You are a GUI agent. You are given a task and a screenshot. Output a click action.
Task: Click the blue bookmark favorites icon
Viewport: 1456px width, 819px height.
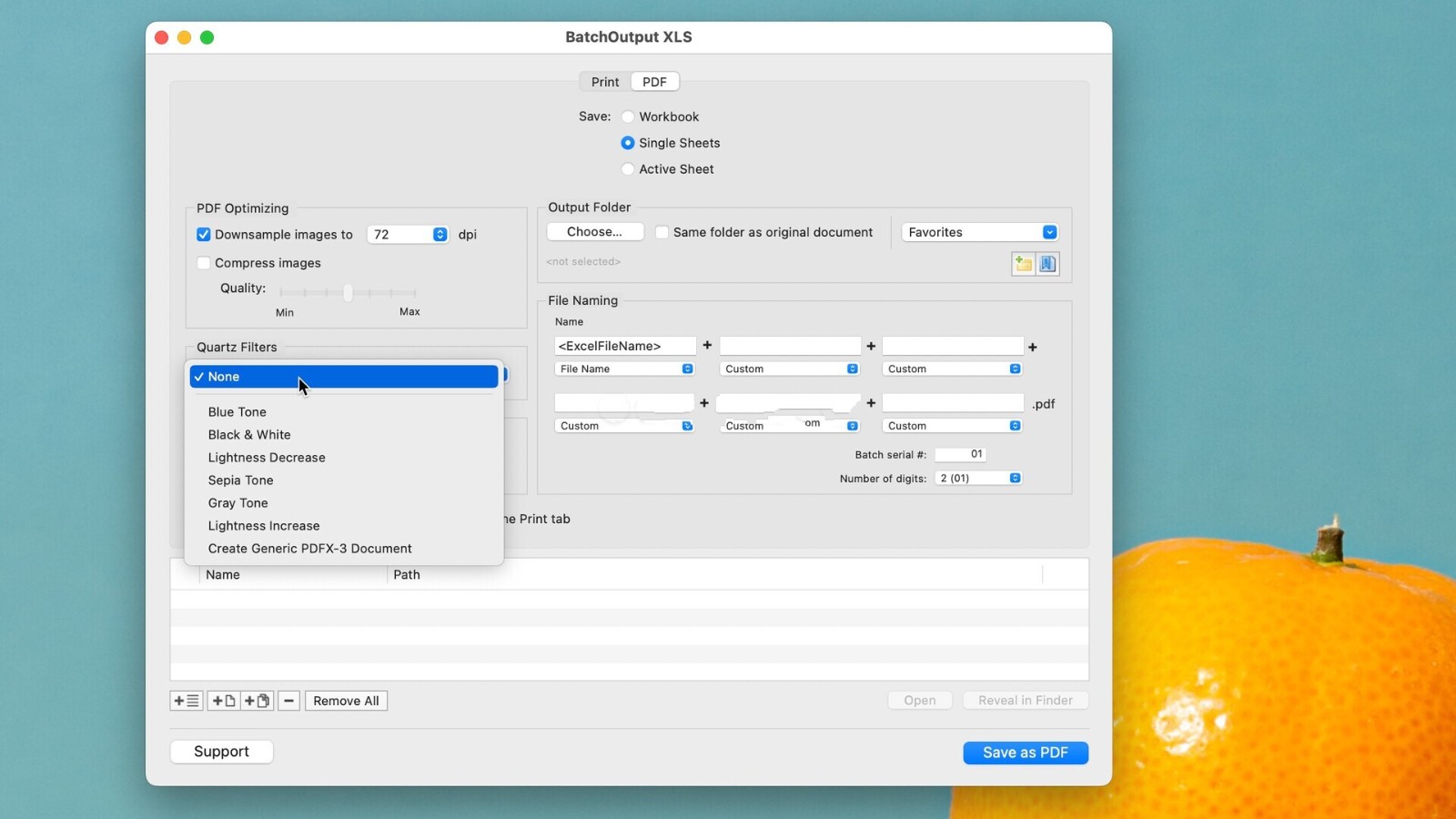(1047, 264)
